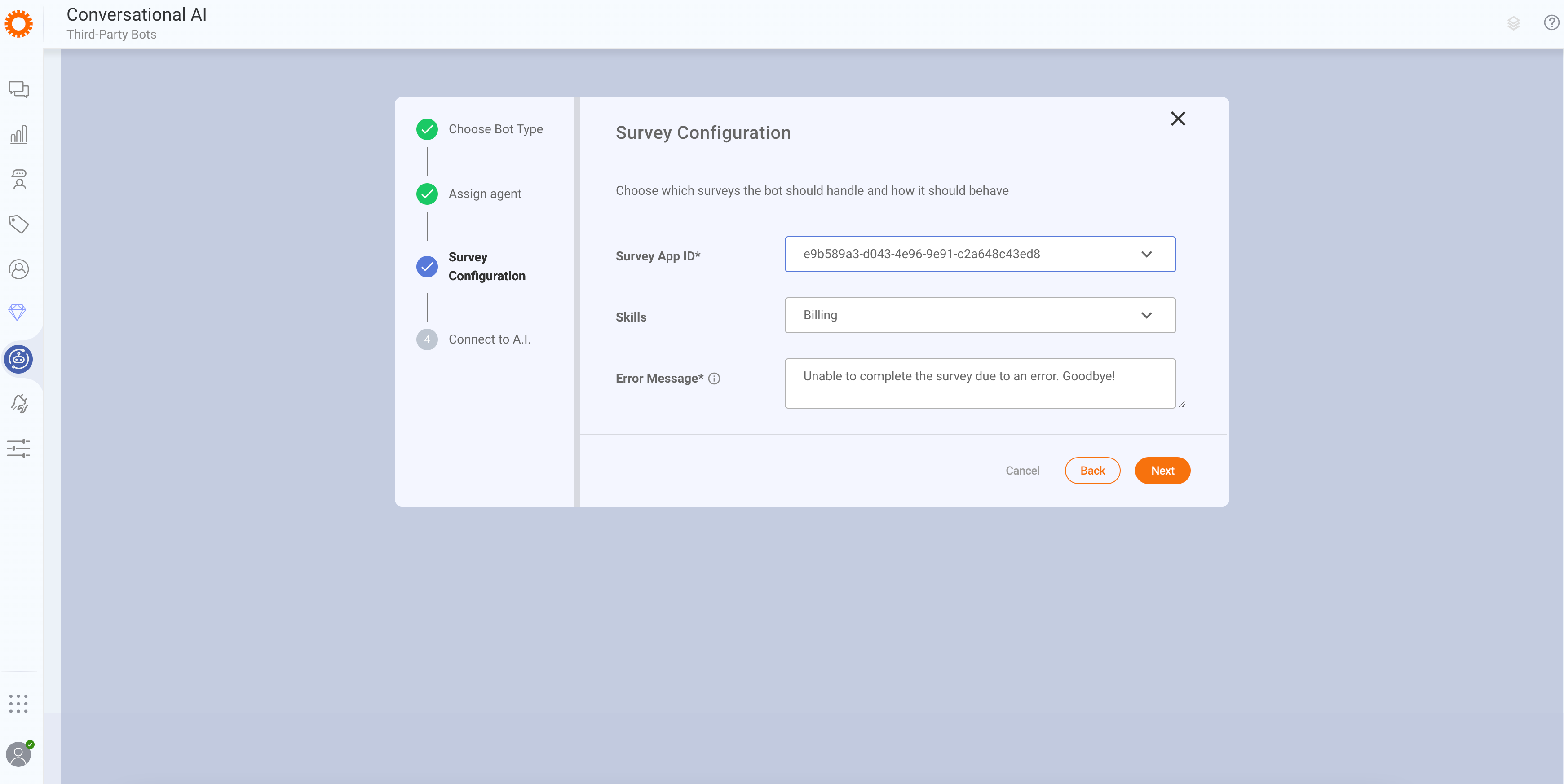Expand the Skills dropdown chevron arrow
The image size is (1564, 784).
click(x=1146, y=316)
